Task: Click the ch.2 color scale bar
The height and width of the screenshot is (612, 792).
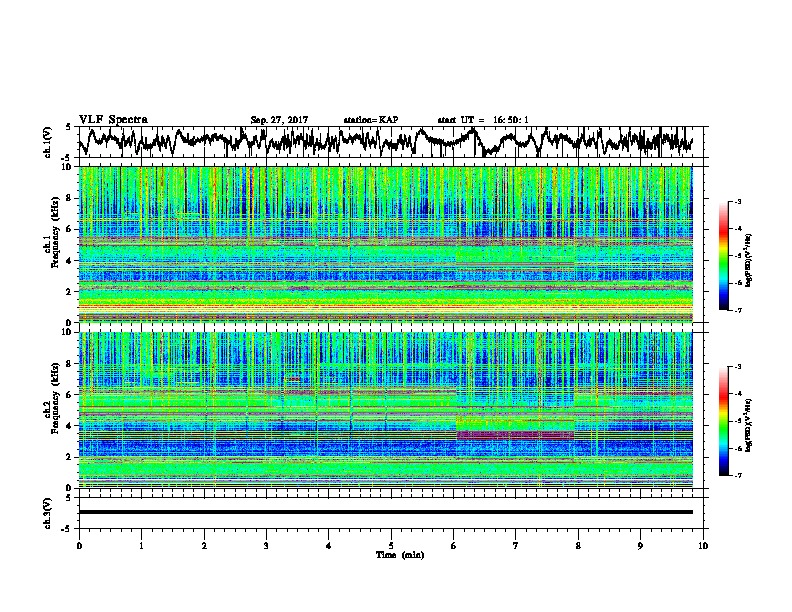Action: pyautogui.click(x=723, y=421)
